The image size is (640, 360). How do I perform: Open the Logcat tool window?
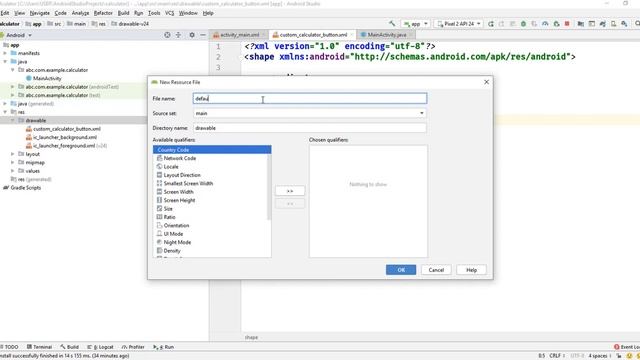(x=100, y=347)
